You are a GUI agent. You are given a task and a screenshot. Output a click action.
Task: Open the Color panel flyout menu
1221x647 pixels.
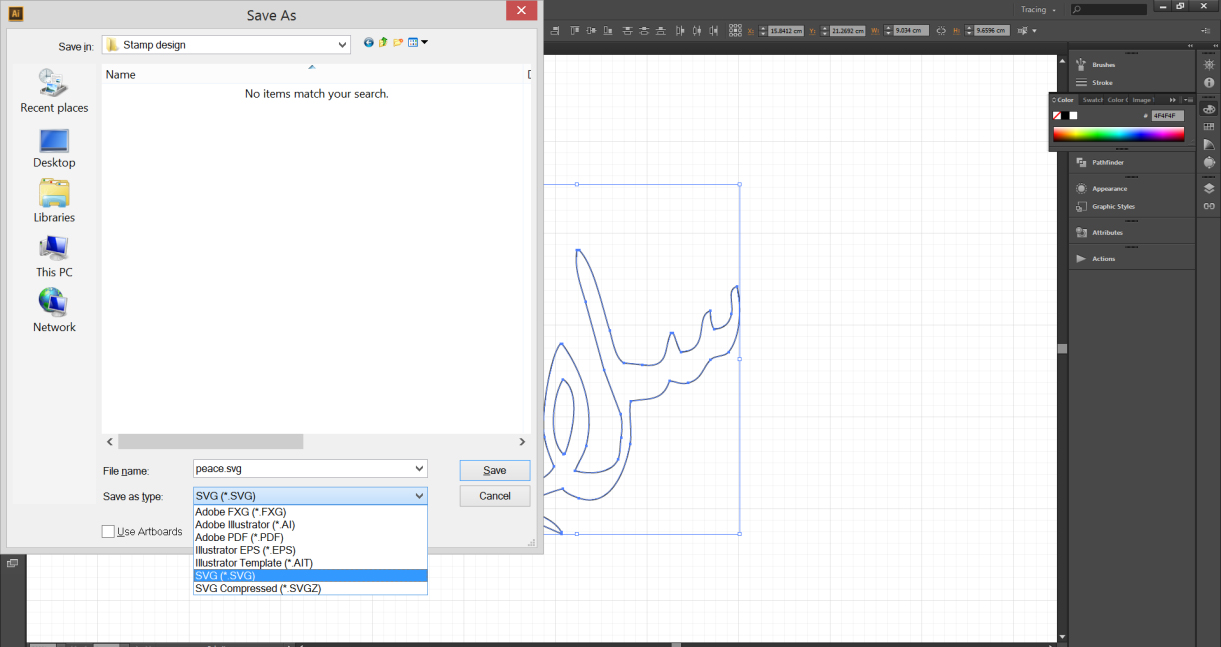click(1188, 100)
